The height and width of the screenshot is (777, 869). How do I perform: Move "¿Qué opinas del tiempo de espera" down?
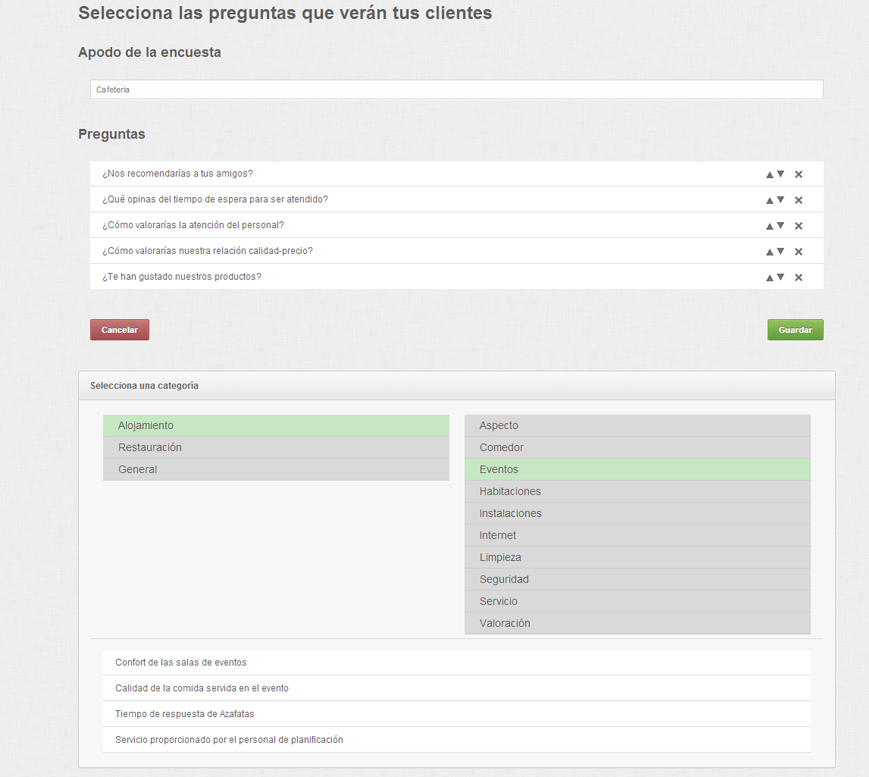coord(779,199)
